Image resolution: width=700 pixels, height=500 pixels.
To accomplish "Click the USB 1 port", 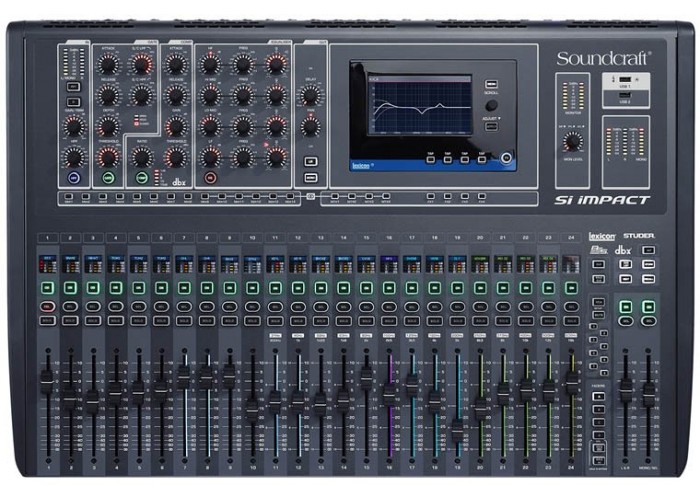I will pos(625,82).
